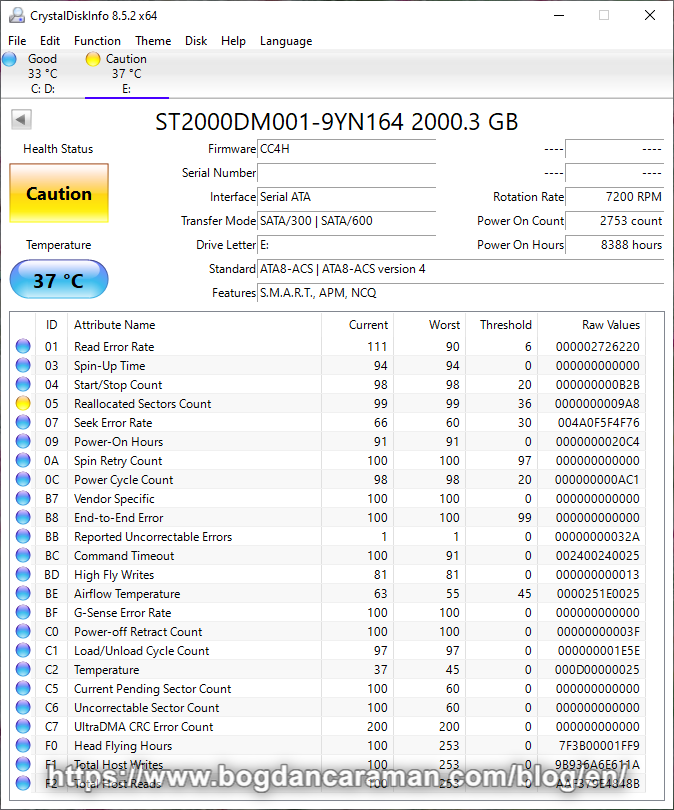The image size is (674, 810).
Task: Click the Power On Count 2753 count field
Action: click(615, 221)
